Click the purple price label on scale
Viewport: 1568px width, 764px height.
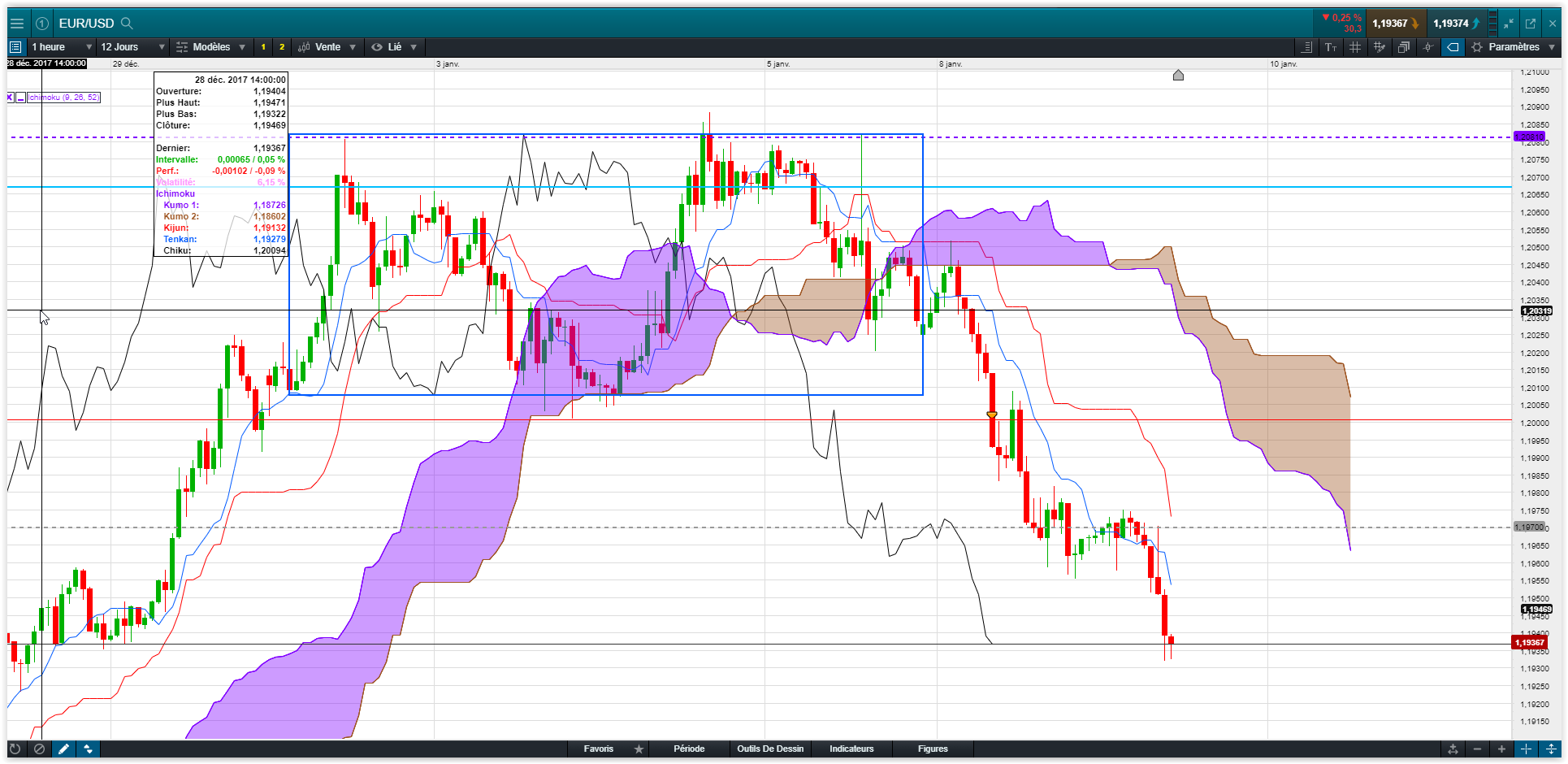click(1530, 137)
